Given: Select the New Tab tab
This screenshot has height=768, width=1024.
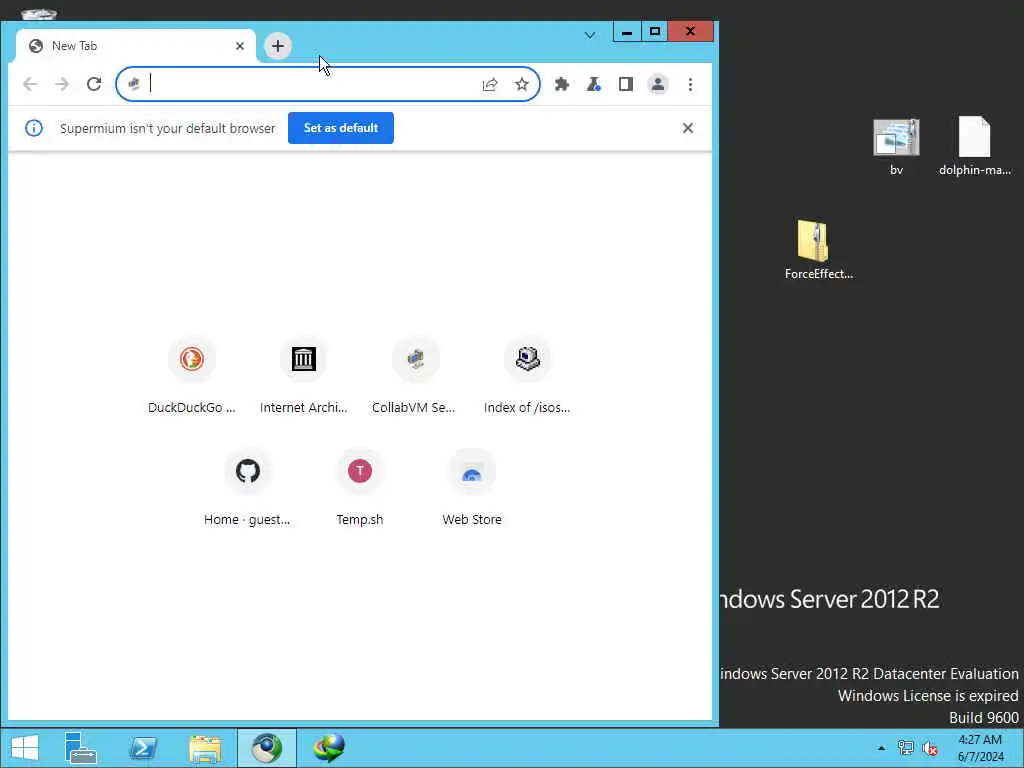Looking at the screenshot, I should pos(136,46).
